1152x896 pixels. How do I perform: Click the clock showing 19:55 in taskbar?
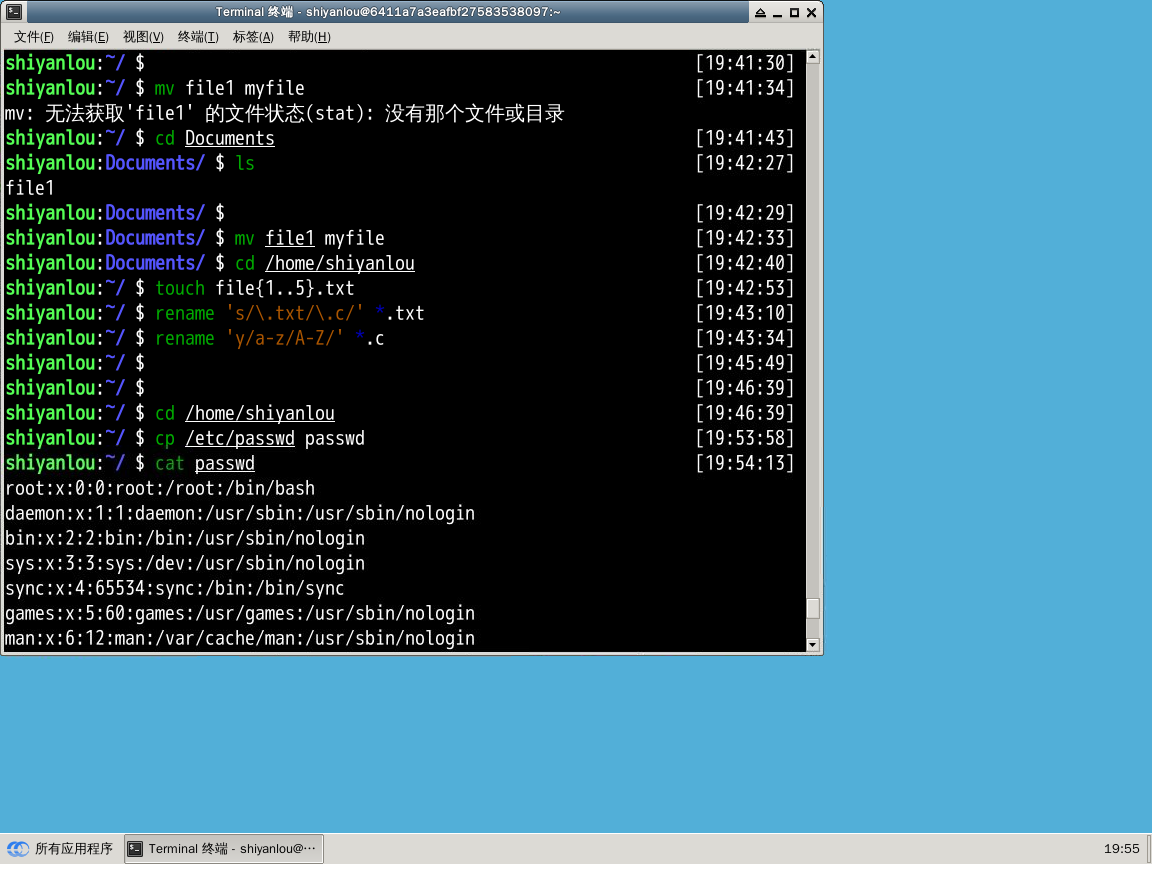pyautogui.click(x=1121, y=848)
